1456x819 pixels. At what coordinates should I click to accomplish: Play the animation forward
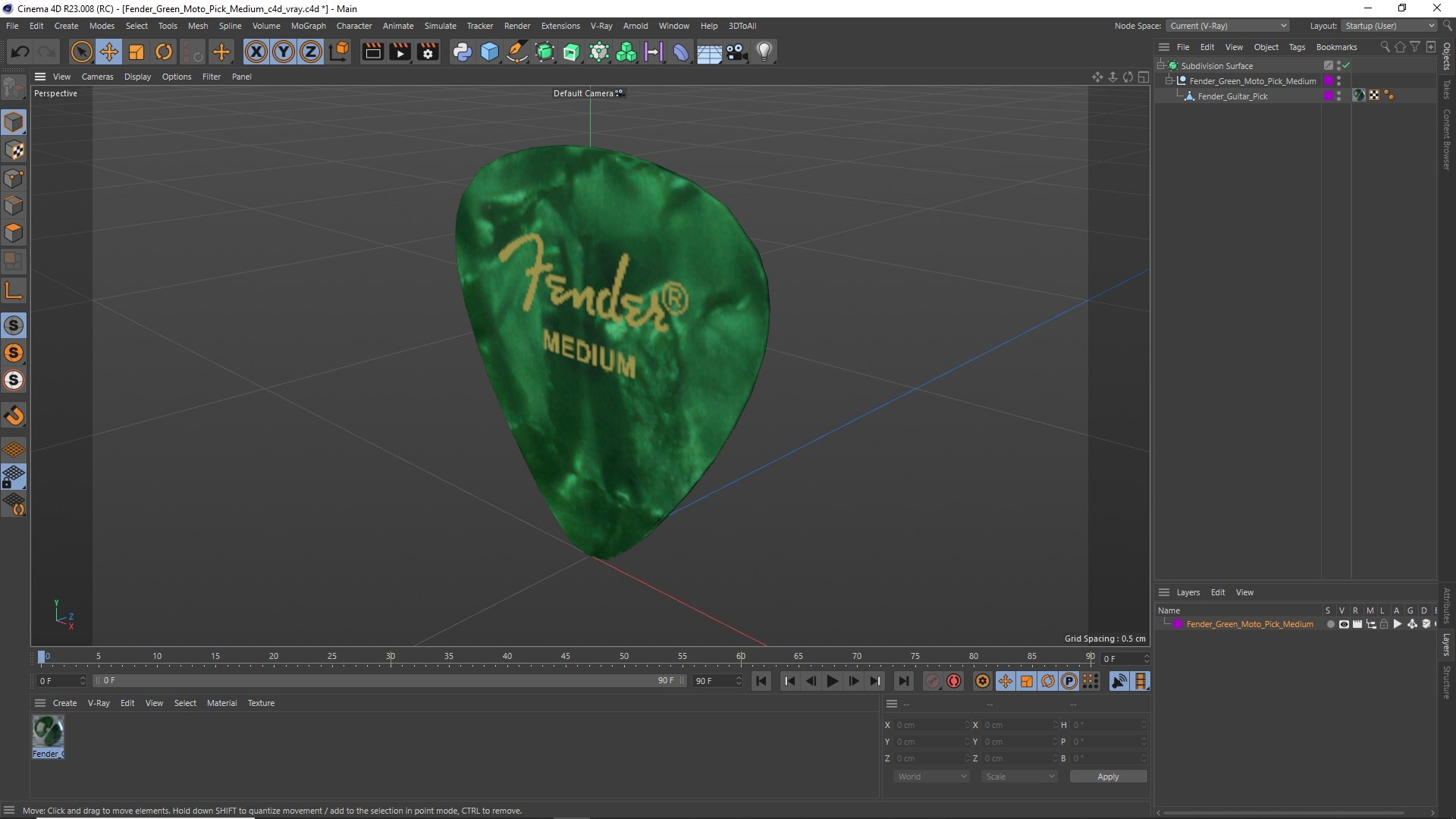coord(832,681)
